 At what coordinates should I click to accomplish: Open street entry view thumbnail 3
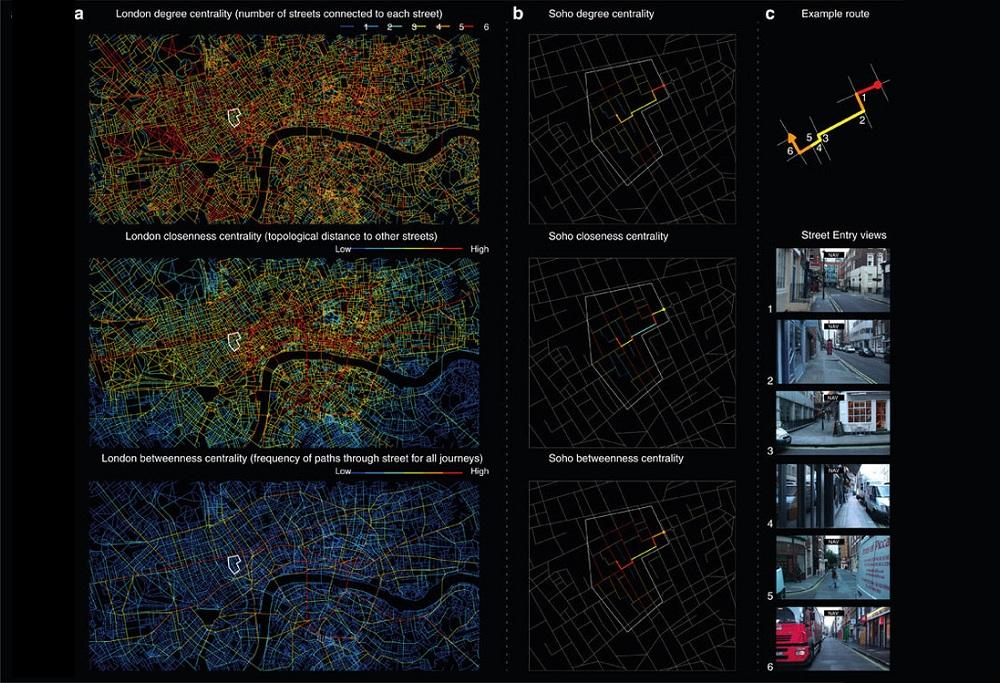[x=832, y=417]
